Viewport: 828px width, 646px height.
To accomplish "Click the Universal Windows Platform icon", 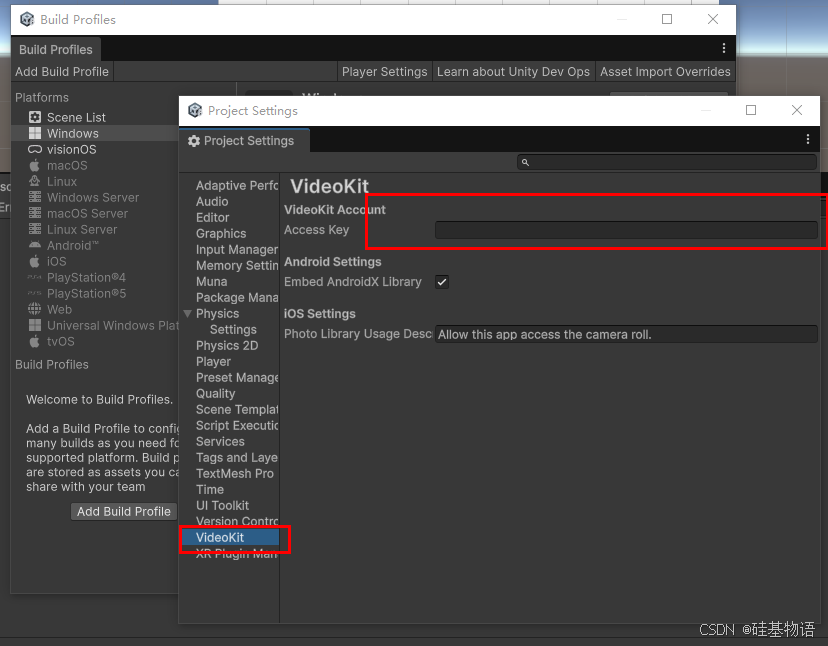I will pyautogui.click(x=35, y=325).
